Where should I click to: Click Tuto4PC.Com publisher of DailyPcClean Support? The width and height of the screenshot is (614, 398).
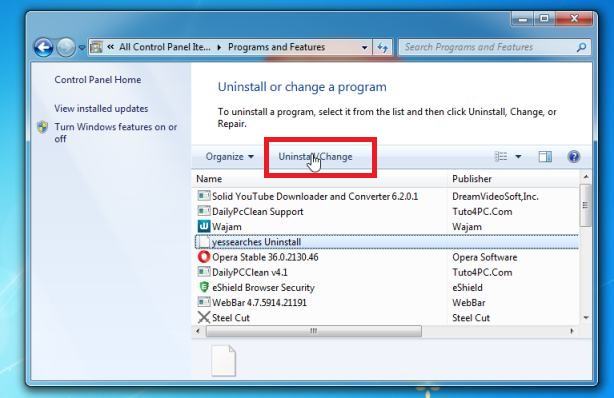(482, 212)
